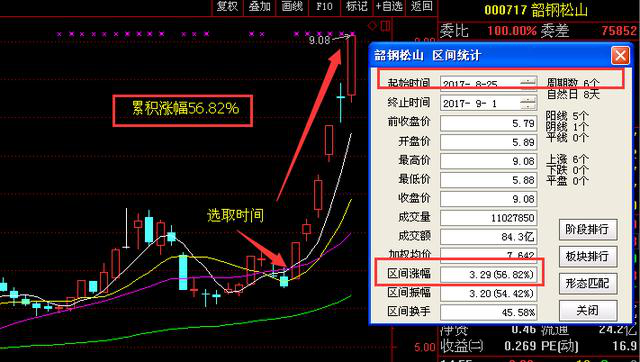
Task: Click the window-layout icon beside the diamond
Action: [385, 26]
